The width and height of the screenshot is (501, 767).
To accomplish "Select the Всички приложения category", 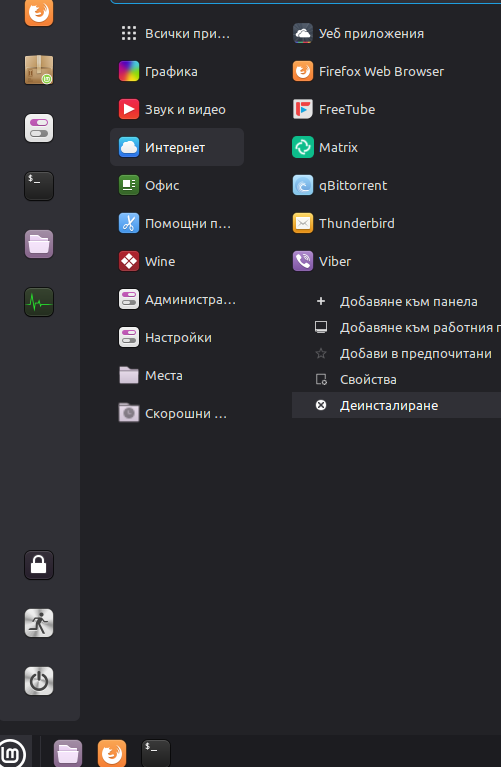I will 177,34.
